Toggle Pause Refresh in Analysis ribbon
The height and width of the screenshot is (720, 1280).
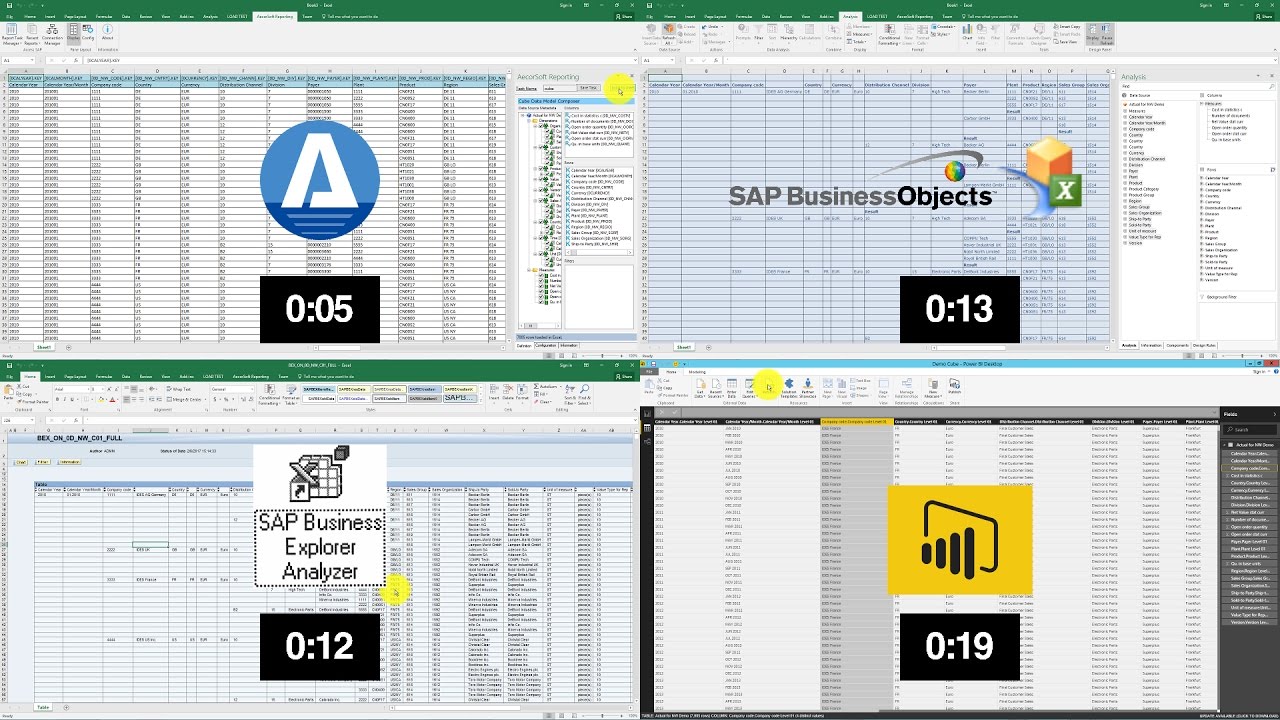click(x=1107, y=35)
